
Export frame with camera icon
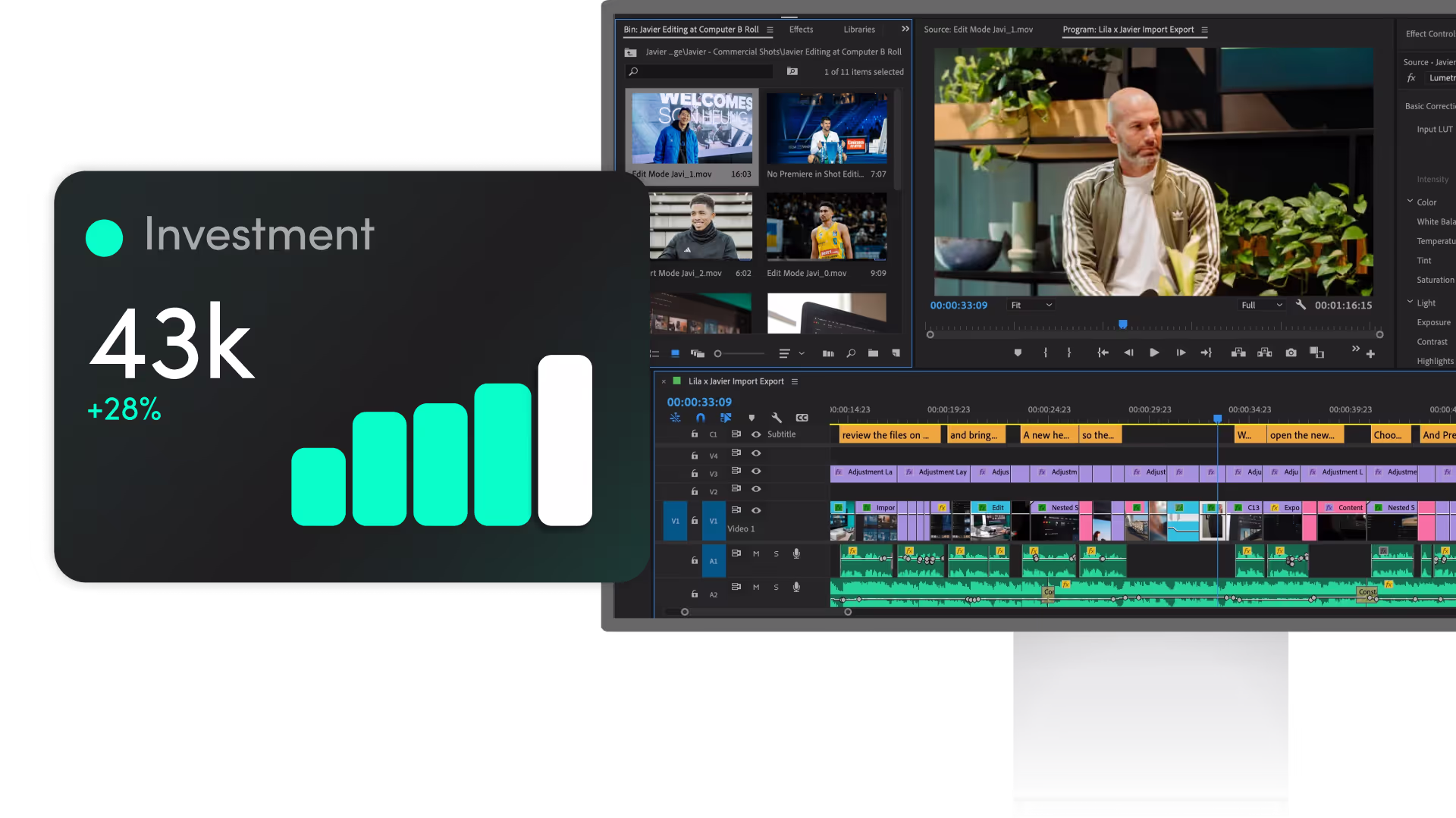(x=1291, y=353)
